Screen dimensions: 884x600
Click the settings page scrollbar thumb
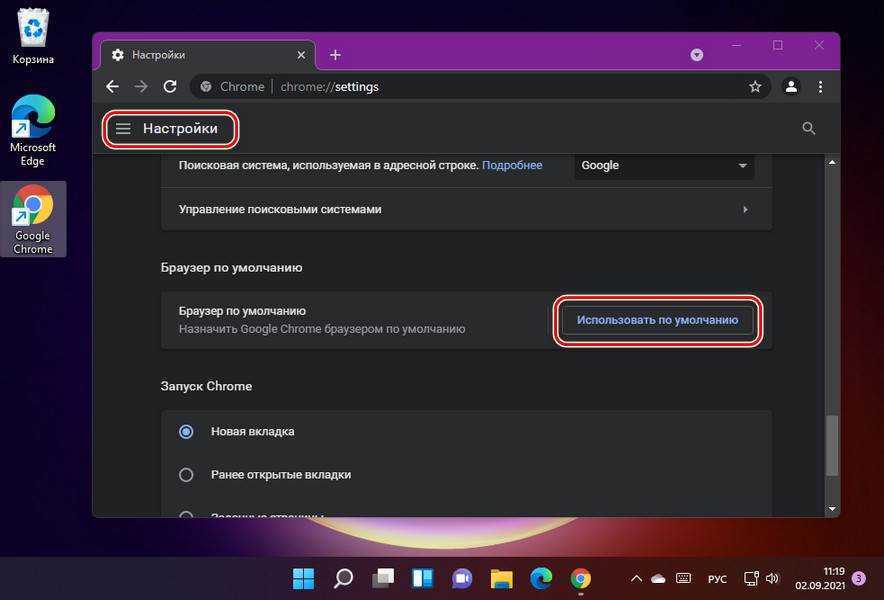832,445
